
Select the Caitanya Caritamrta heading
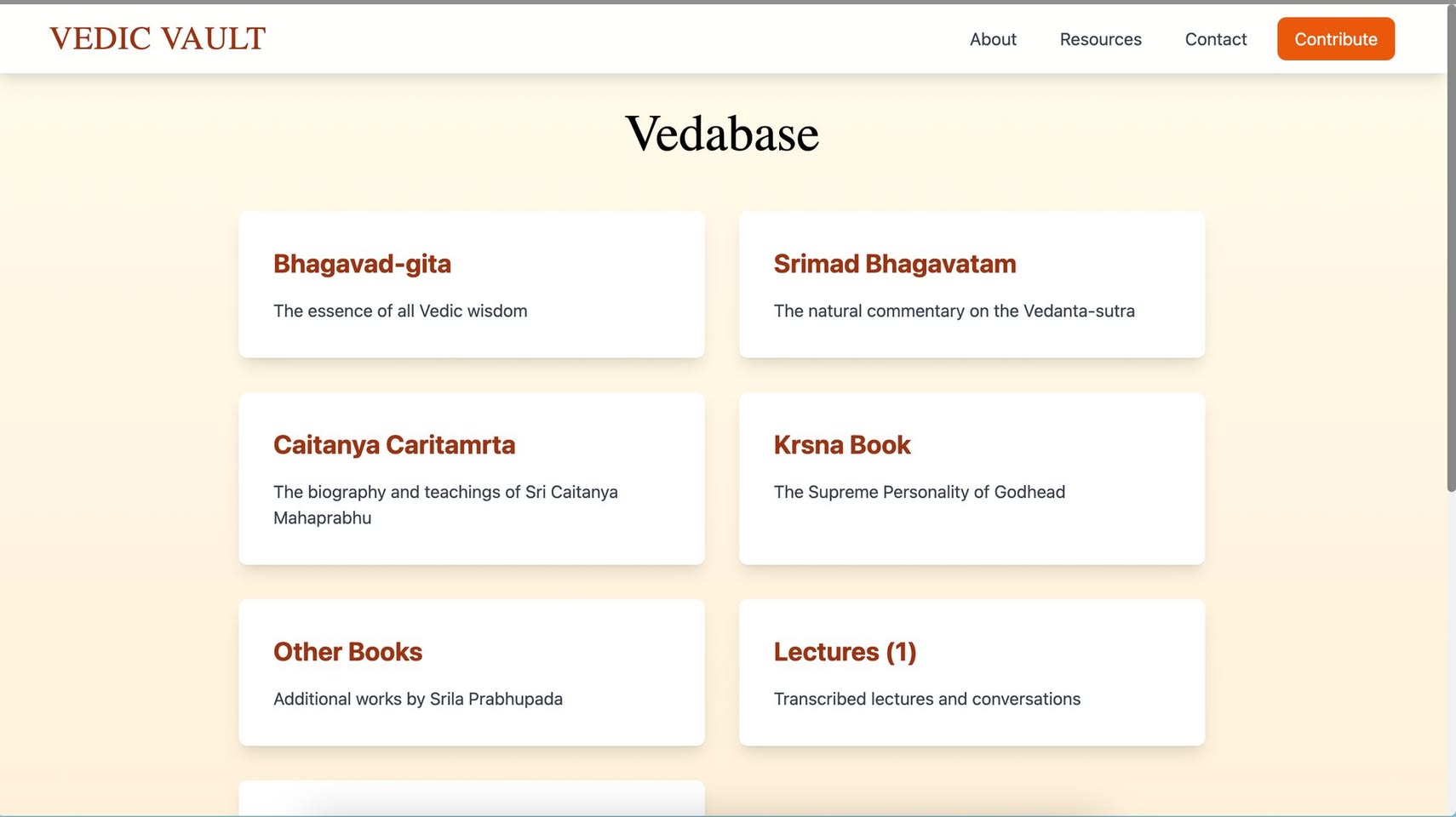point(393,445)
